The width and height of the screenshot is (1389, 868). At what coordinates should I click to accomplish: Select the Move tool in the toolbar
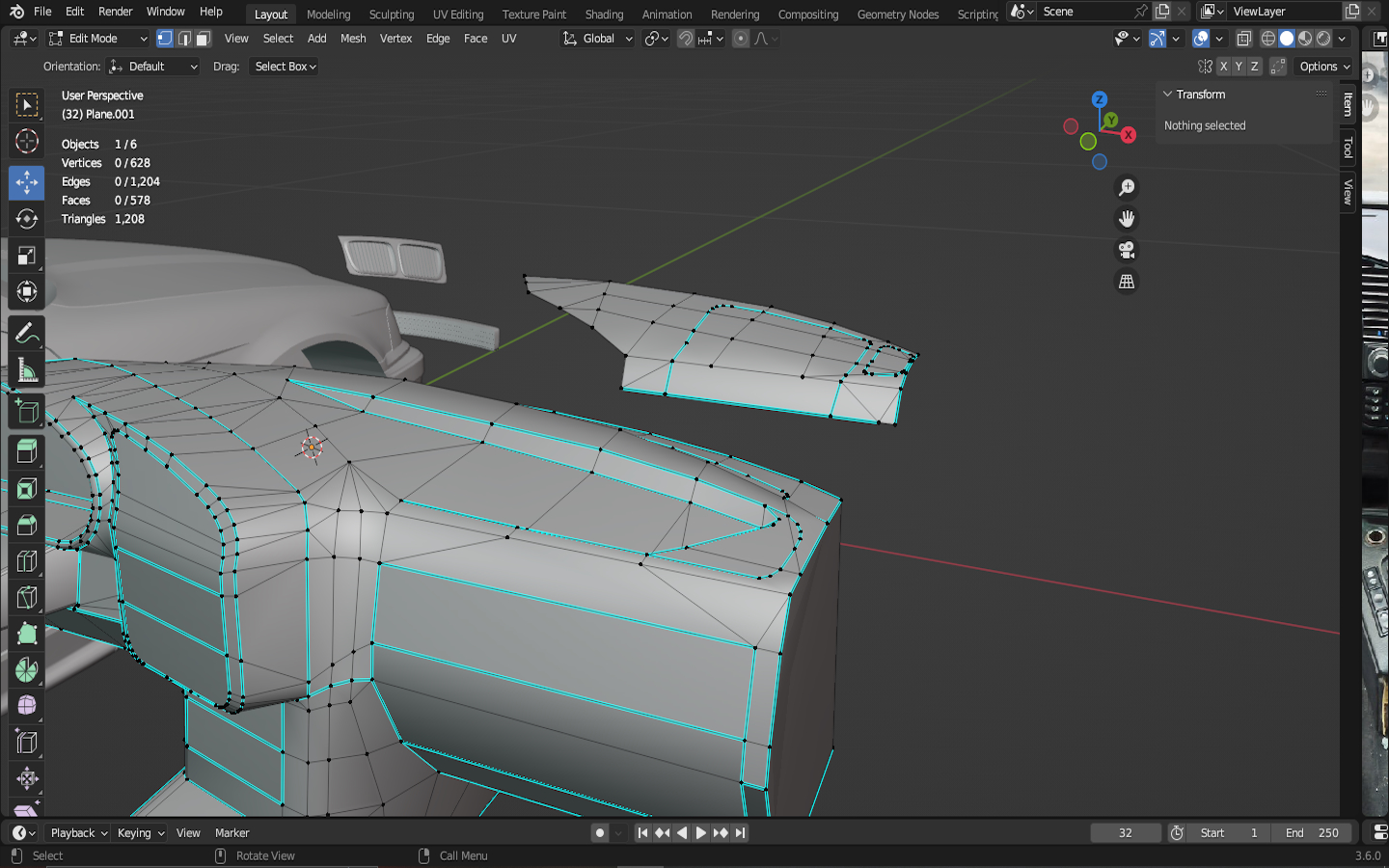click(26, 182)
